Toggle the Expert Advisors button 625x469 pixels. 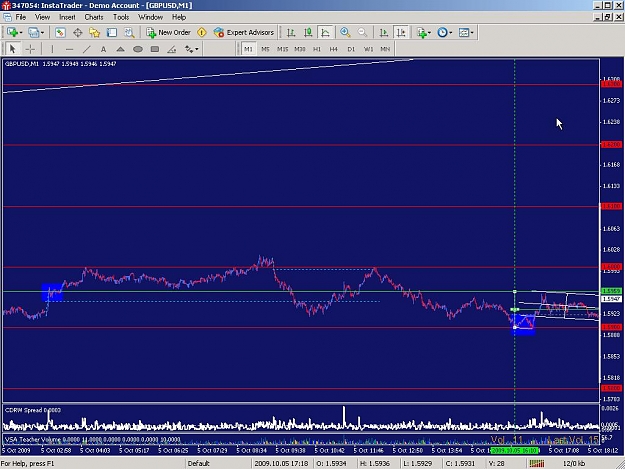[244, 33]
